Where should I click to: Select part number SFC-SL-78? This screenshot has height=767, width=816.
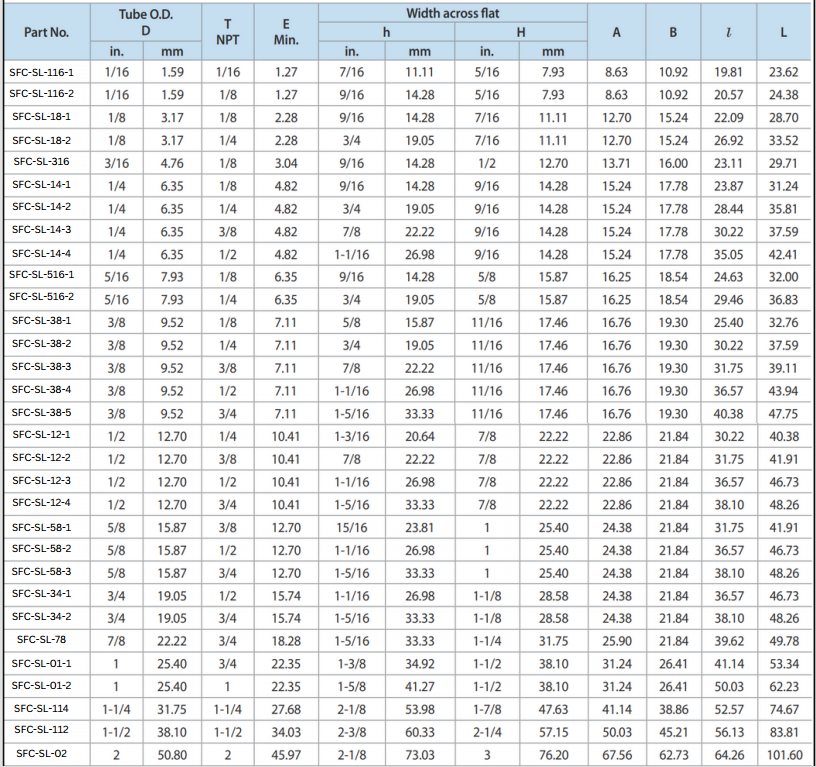pyautogui.click(x=46, y=639)
